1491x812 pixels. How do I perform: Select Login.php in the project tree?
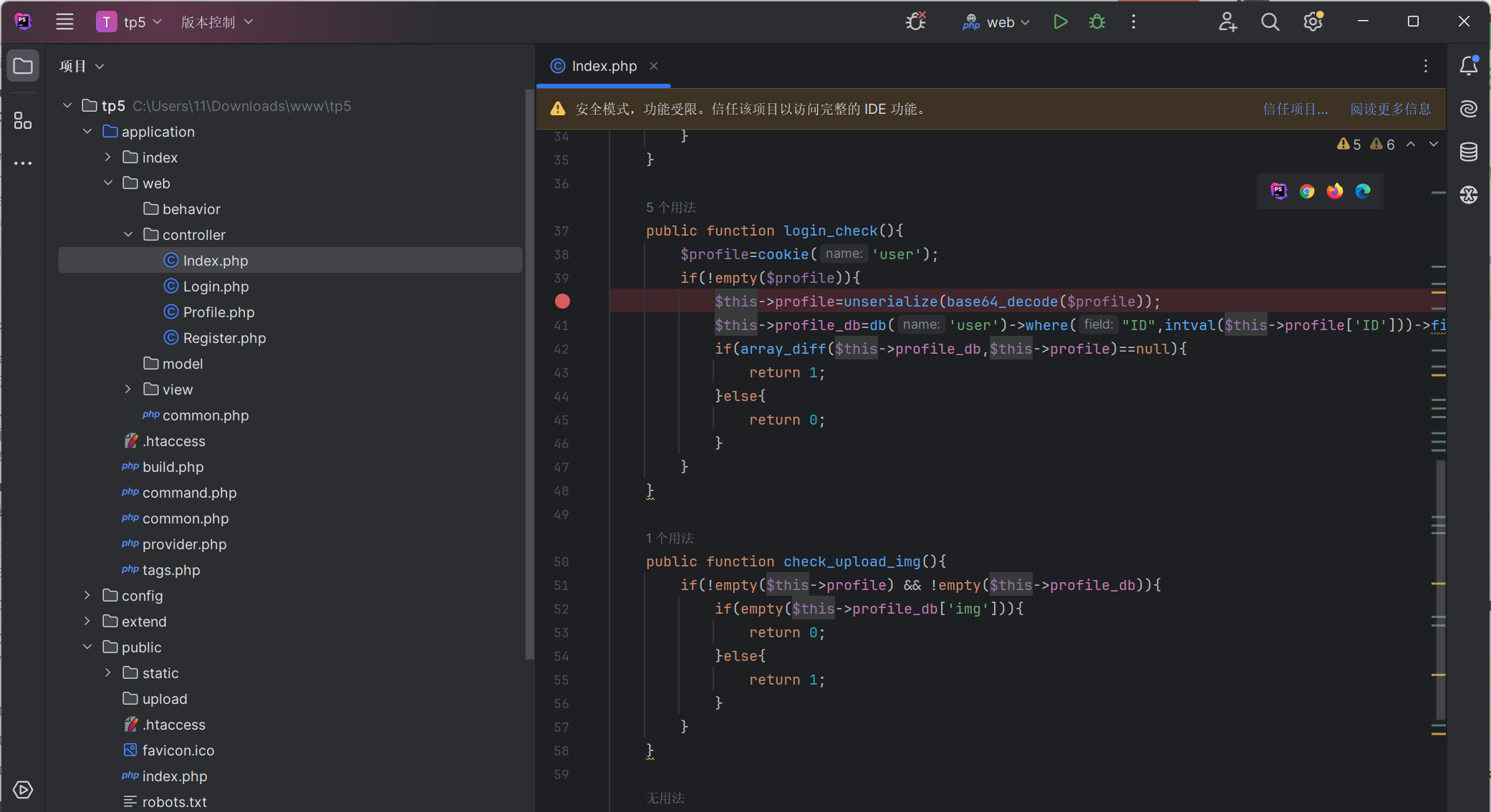(290, 286)
